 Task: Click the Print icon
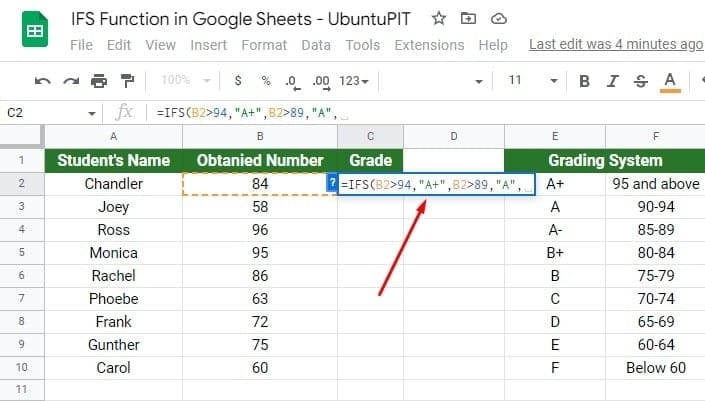click(98, 81)
